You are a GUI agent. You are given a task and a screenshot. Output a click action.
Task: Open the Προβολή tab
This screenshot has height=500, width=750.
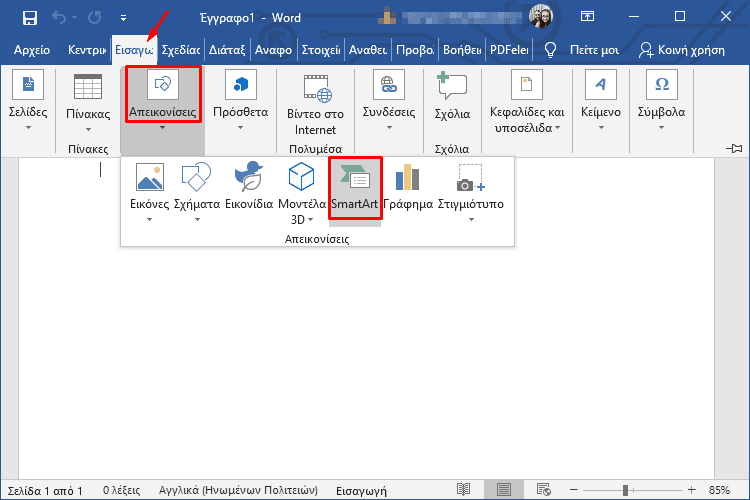coord(415,50)
